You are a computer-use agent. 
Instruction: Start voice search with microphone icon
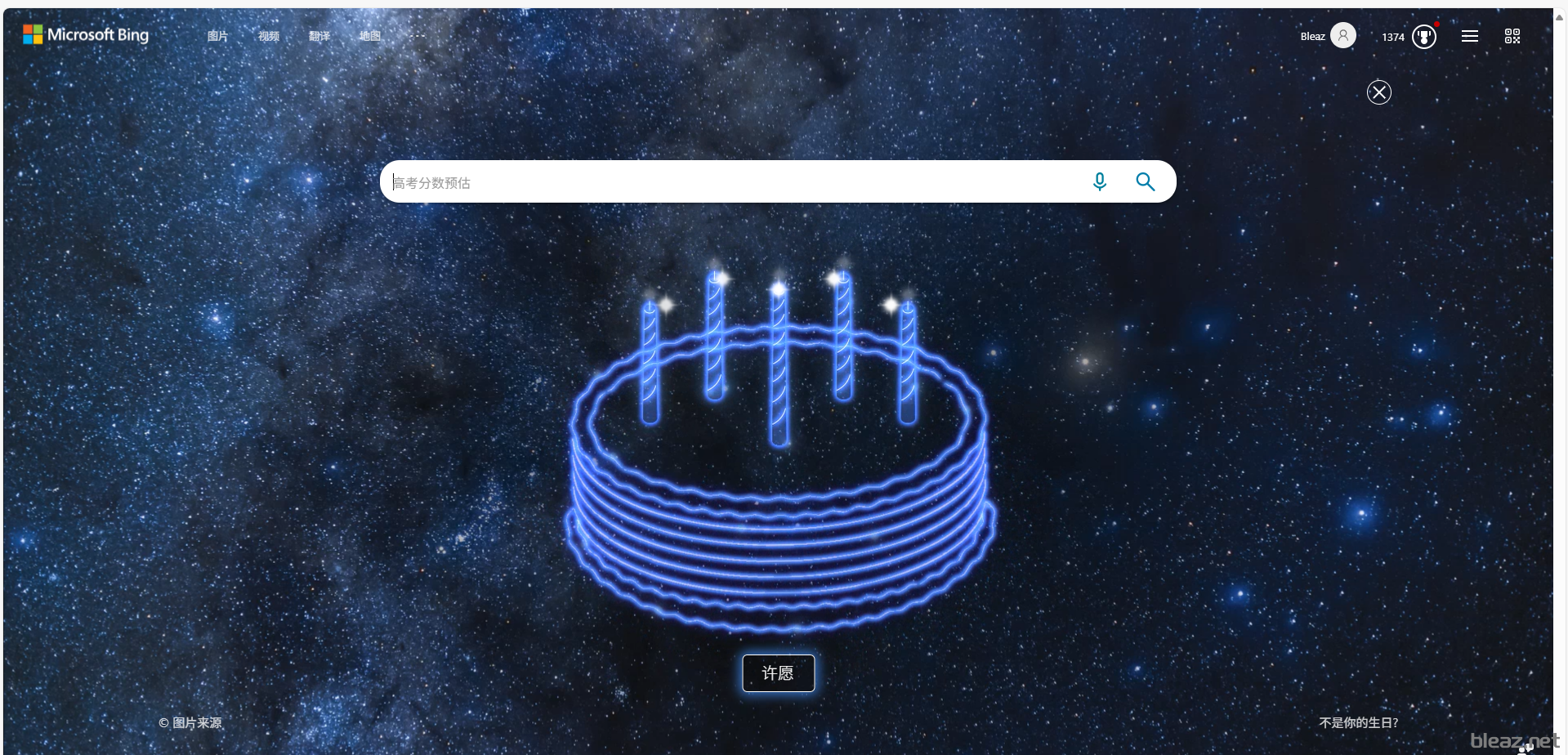[x=1100, y=181]
